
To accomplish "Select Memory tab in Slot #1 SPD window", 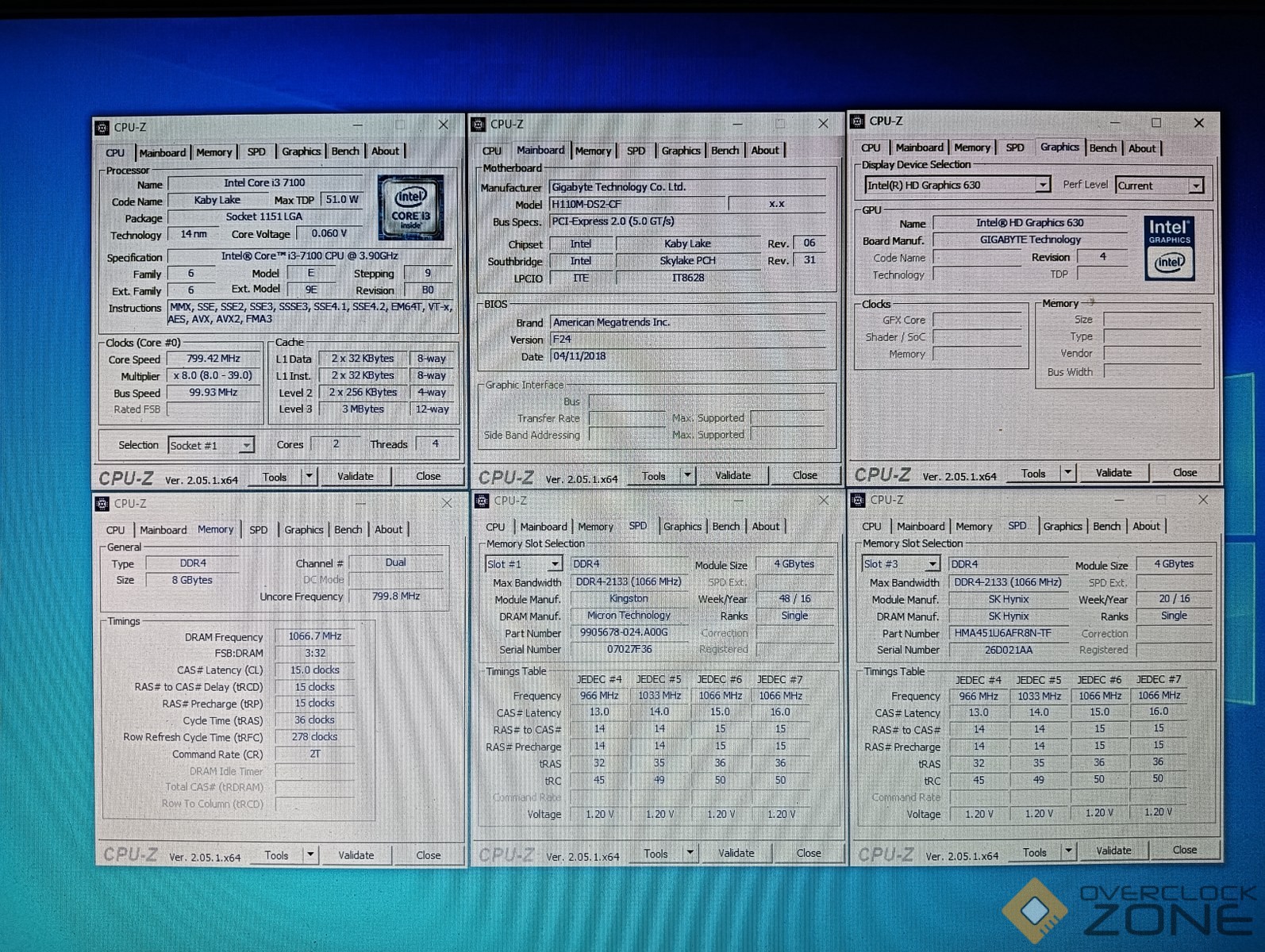I will click(x=595, y=527).
